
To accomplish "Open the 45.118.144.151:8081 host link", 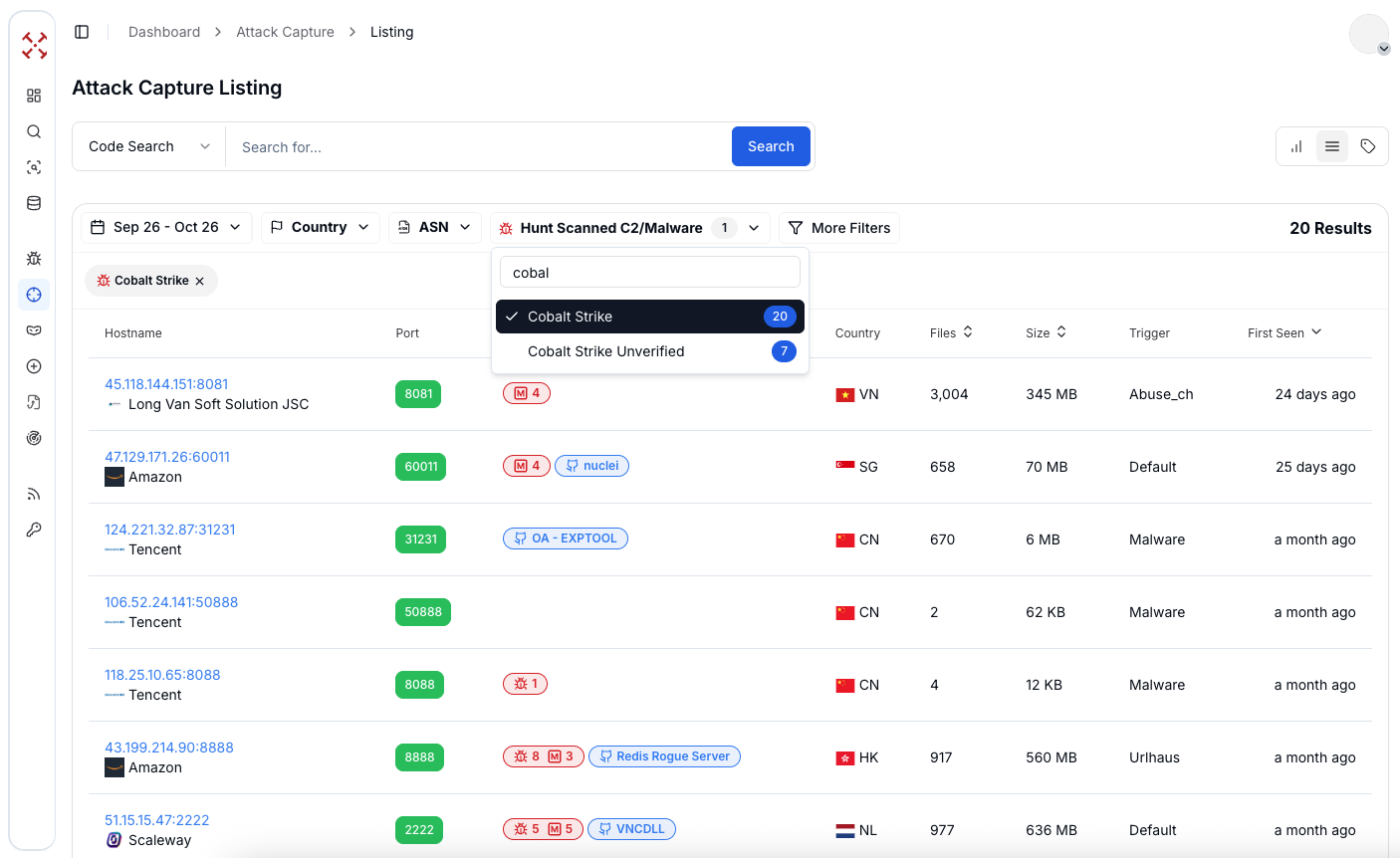I will 166,384.
